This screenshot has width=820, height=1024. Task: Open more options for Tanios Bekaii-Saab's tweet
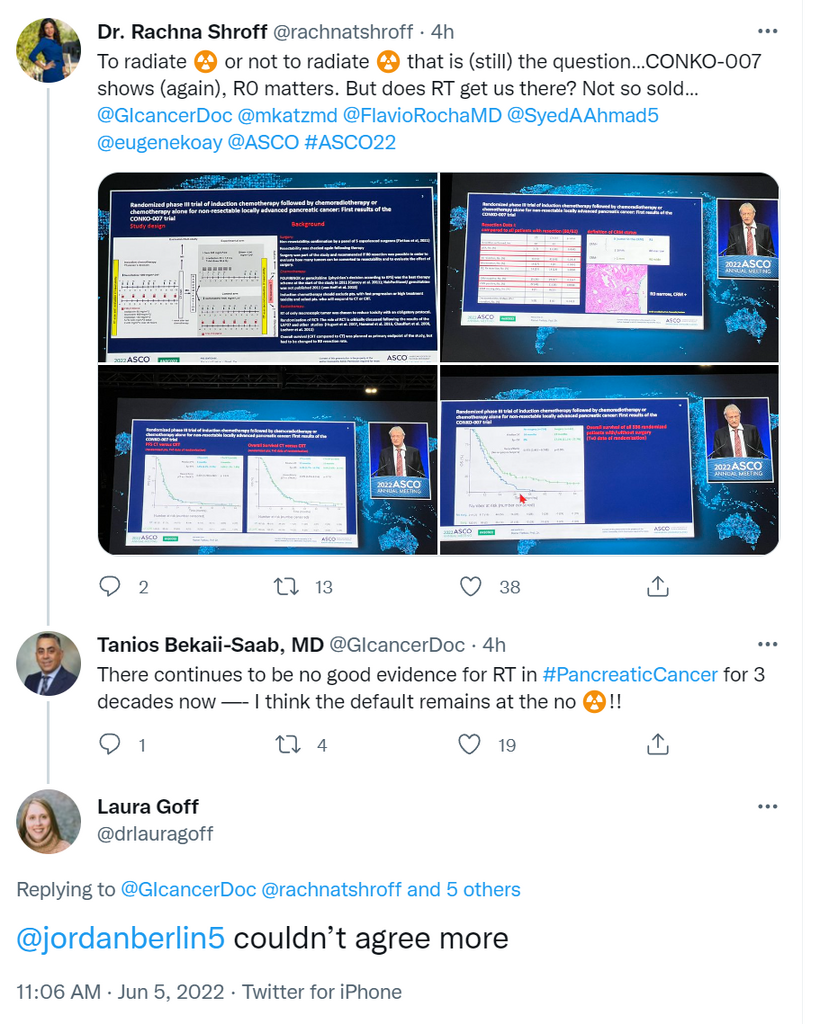[768, 645]
